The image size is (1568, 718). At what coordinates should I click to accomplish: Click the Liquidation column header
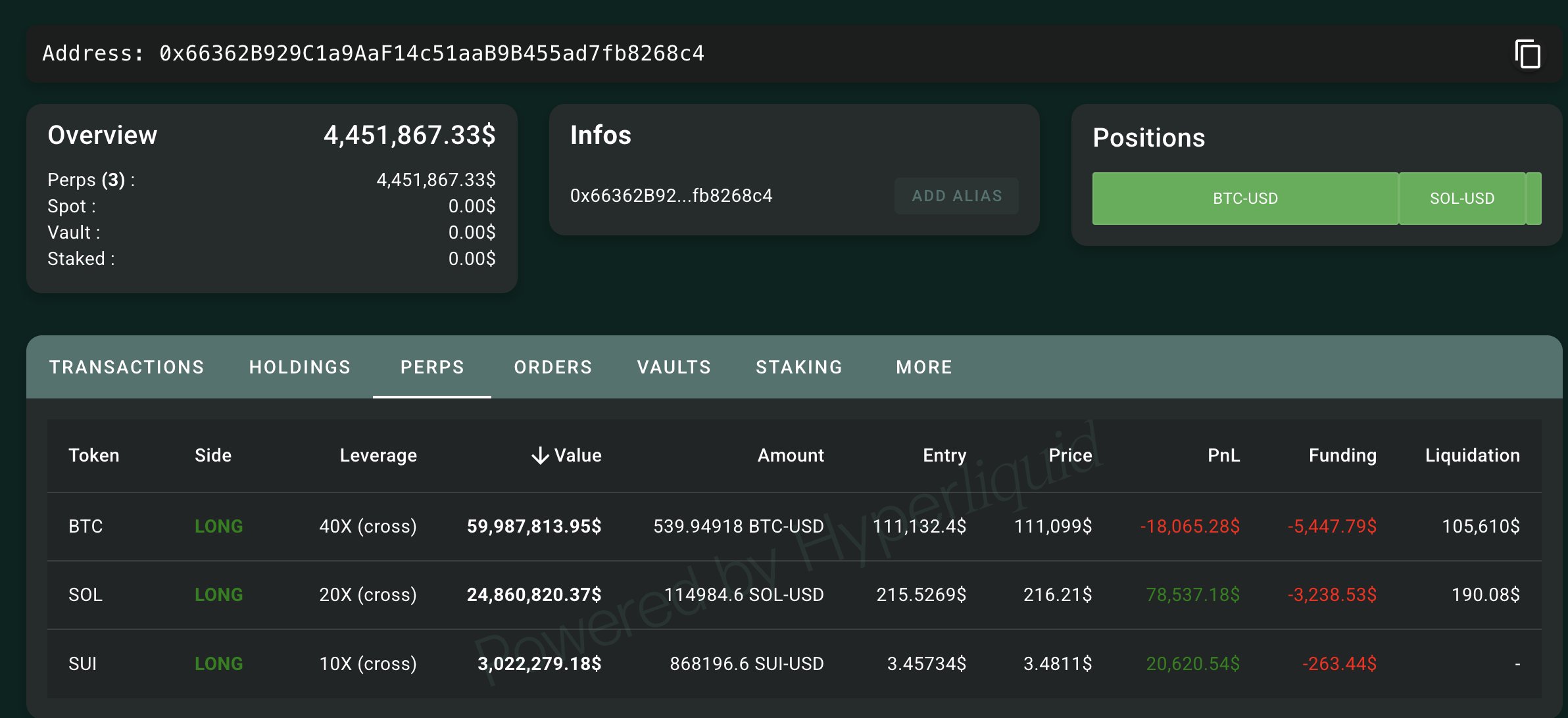pos(1472,455)
